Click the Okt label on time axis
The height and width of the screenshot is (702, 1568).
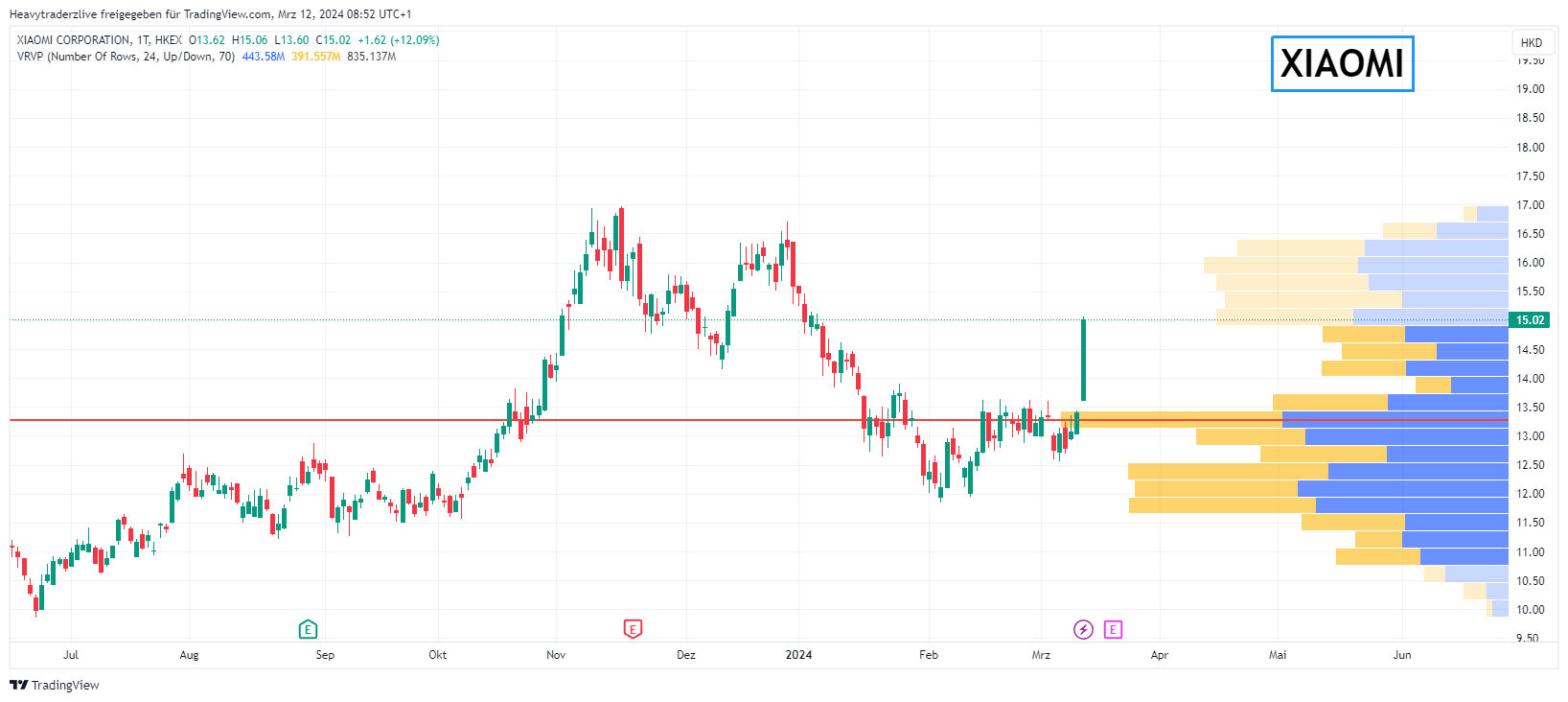click(437, 655)
